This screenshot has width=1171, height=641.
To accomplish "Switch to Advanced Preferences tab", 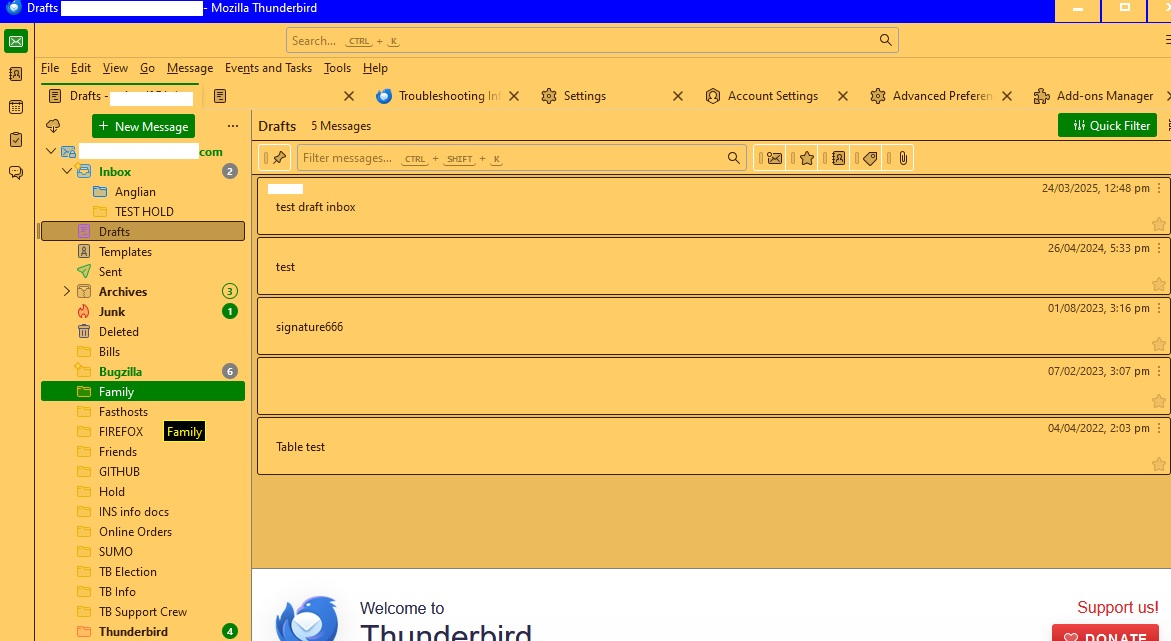I will pyautogui.click(x=942, y=96).
